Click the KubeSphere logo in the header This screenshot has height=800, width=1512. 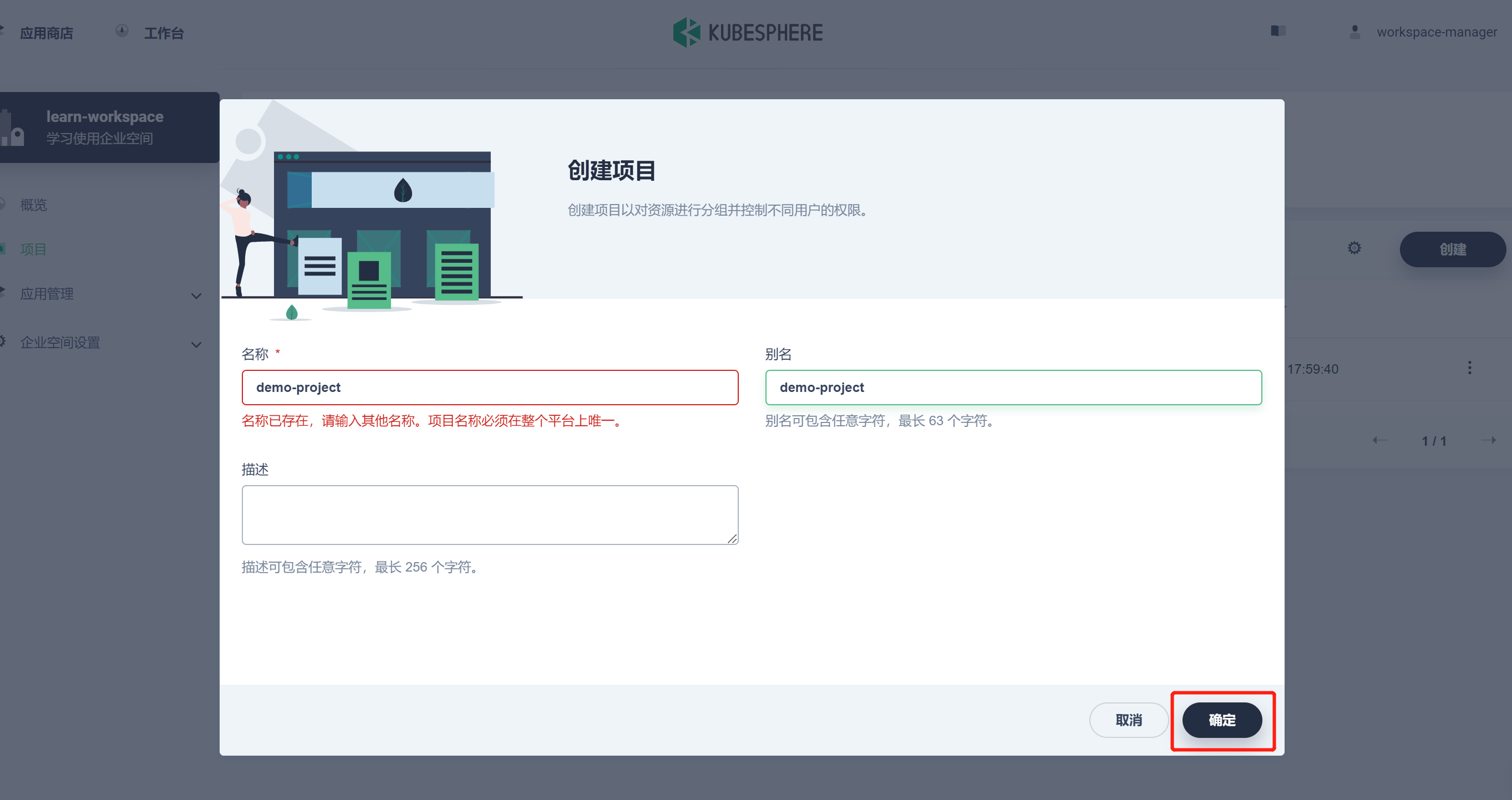748,32
